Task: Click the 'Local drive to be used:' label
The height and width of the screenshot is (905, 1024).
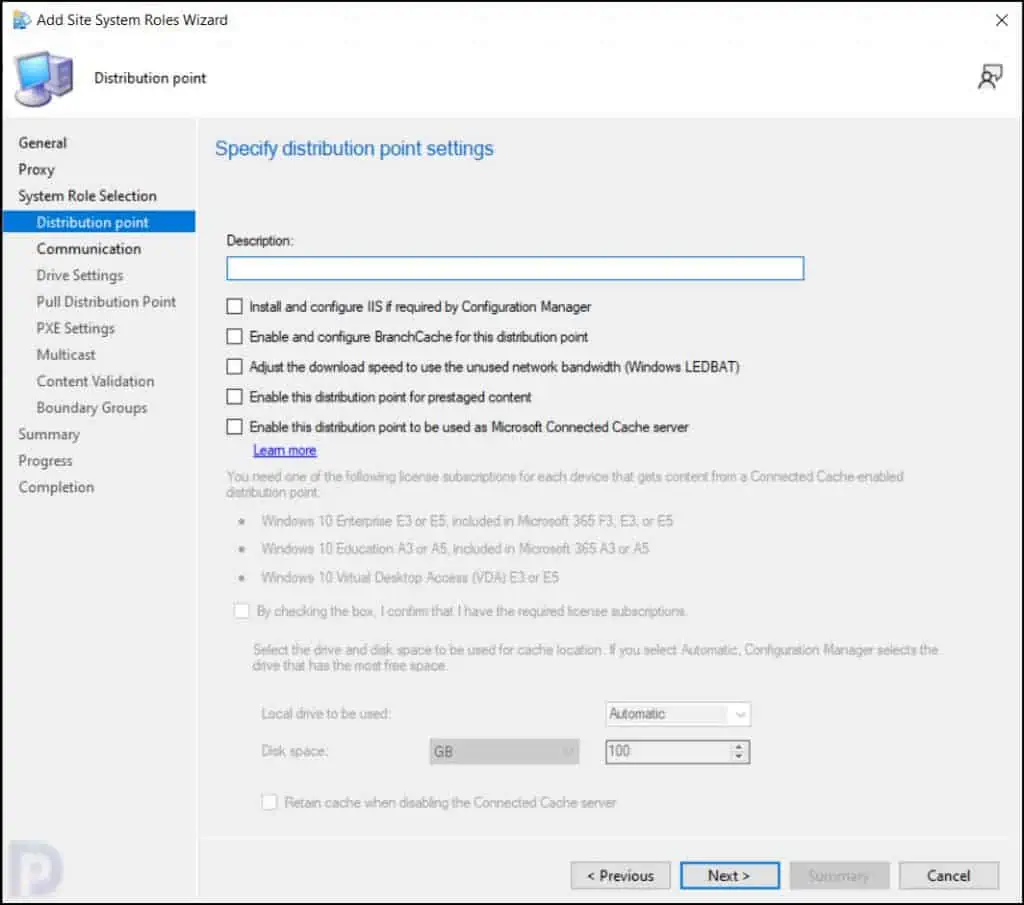Action: coord(326,714)
